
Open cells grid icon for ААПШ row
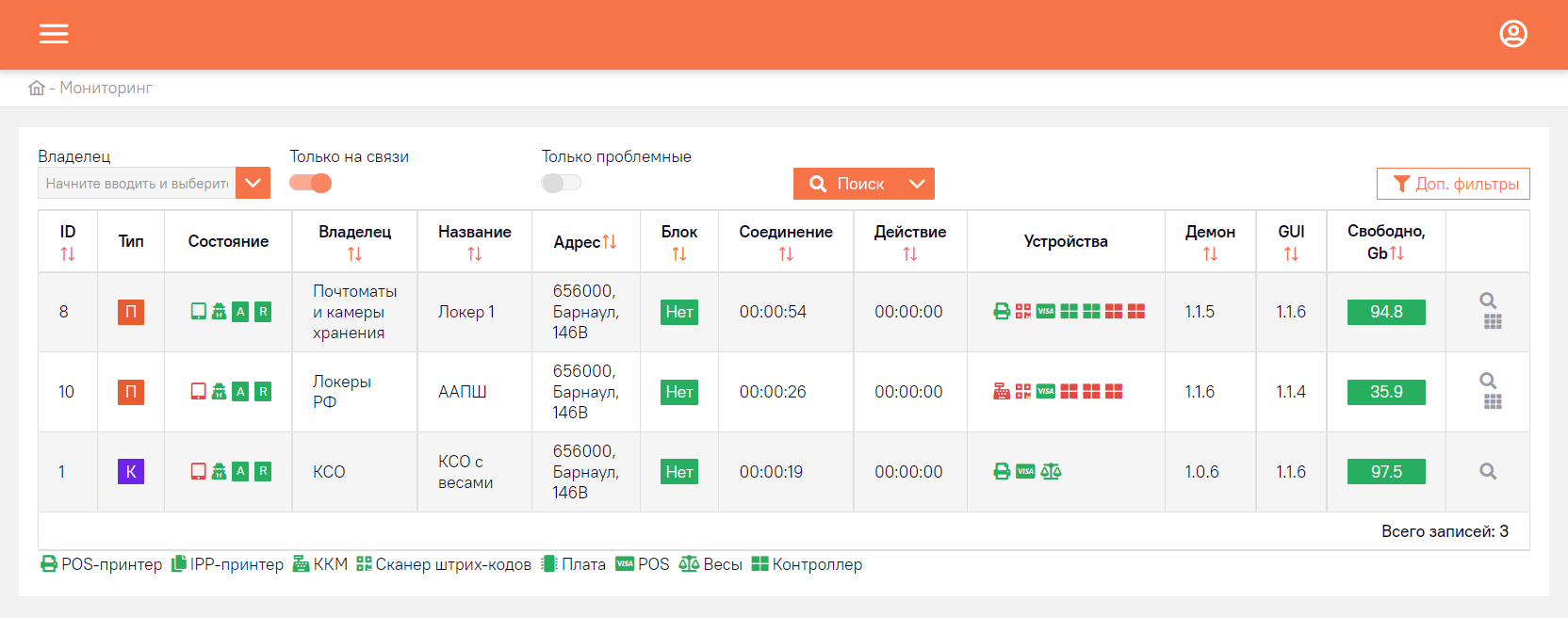1493,402
